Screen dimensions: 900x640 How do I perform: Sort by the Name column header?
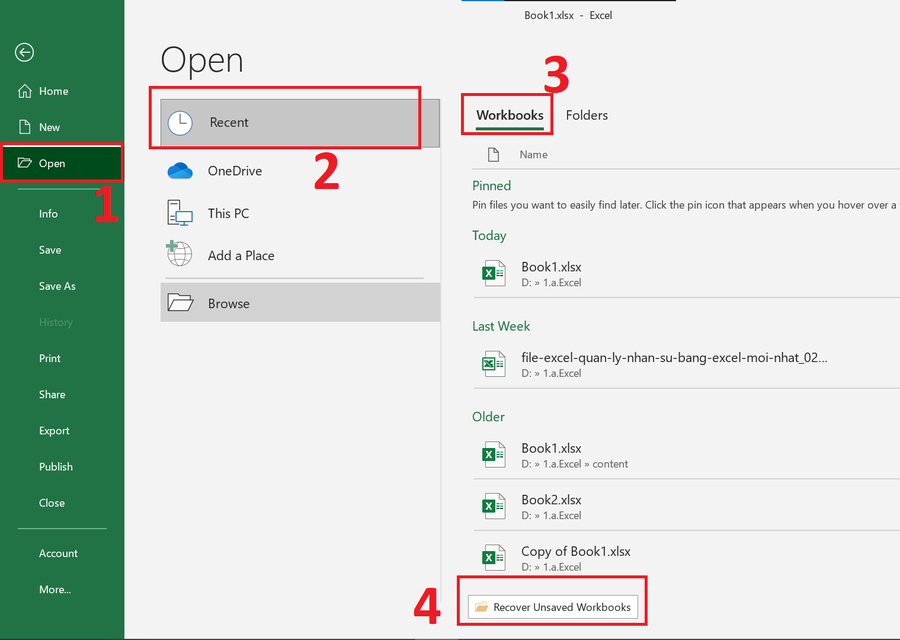click(533, 154)
